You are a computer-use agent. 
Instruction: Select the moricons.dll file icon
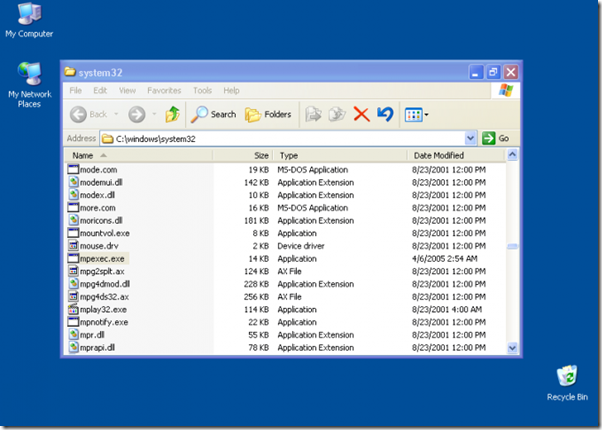tap(73, 220)
